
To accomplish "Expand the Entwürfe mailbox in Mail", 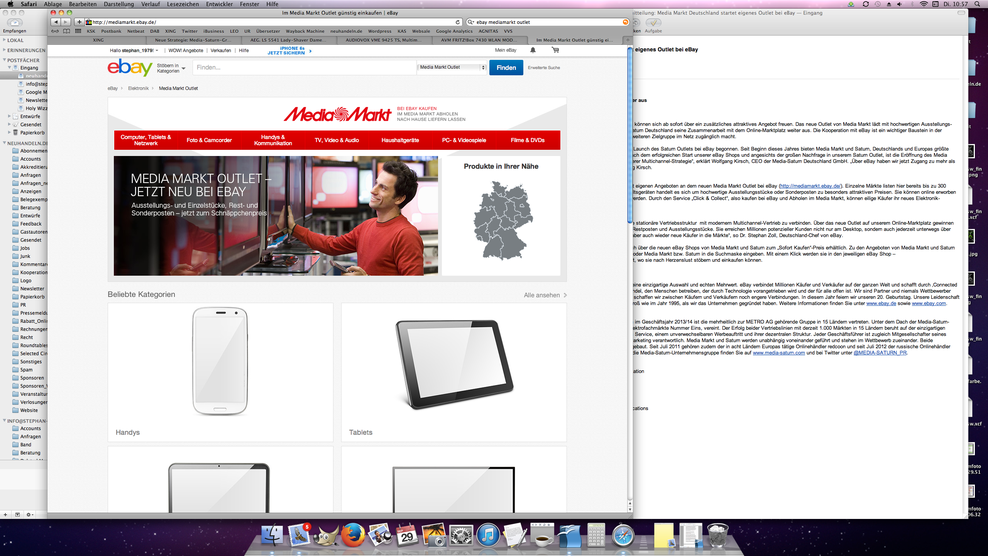I will tap(9, 116).
